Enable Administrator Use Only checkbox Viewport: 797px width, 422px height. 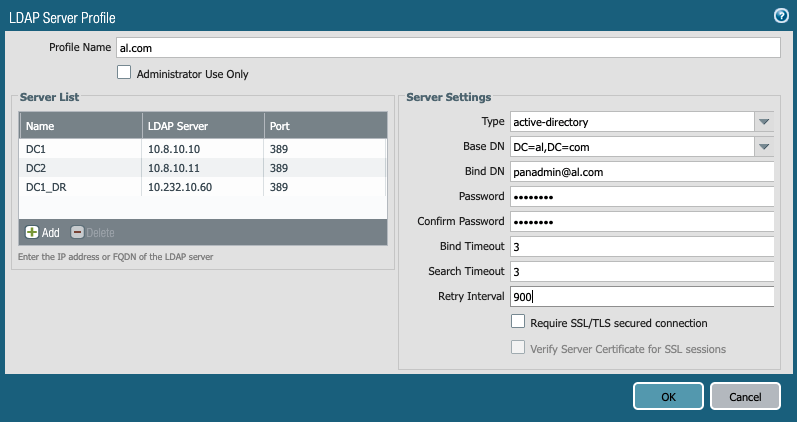click(125, 73)
